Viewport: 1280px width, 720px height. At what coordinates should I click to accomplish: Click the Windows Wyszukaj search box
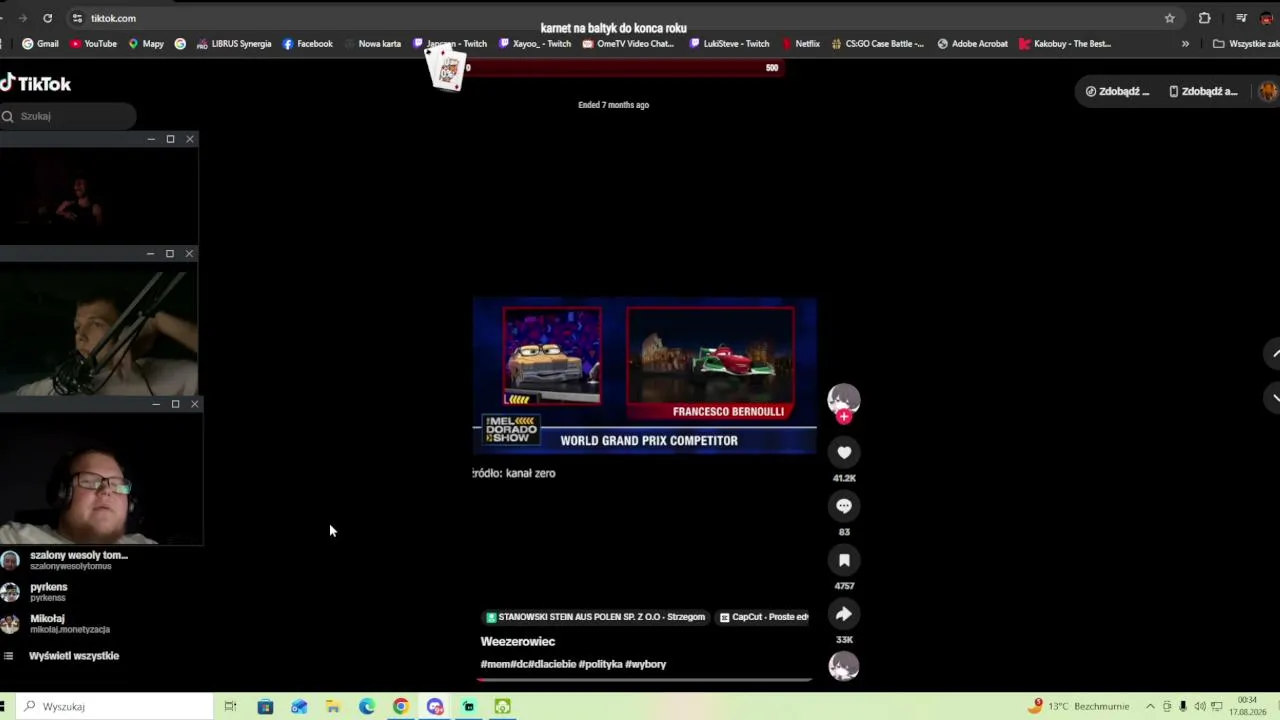115,707
